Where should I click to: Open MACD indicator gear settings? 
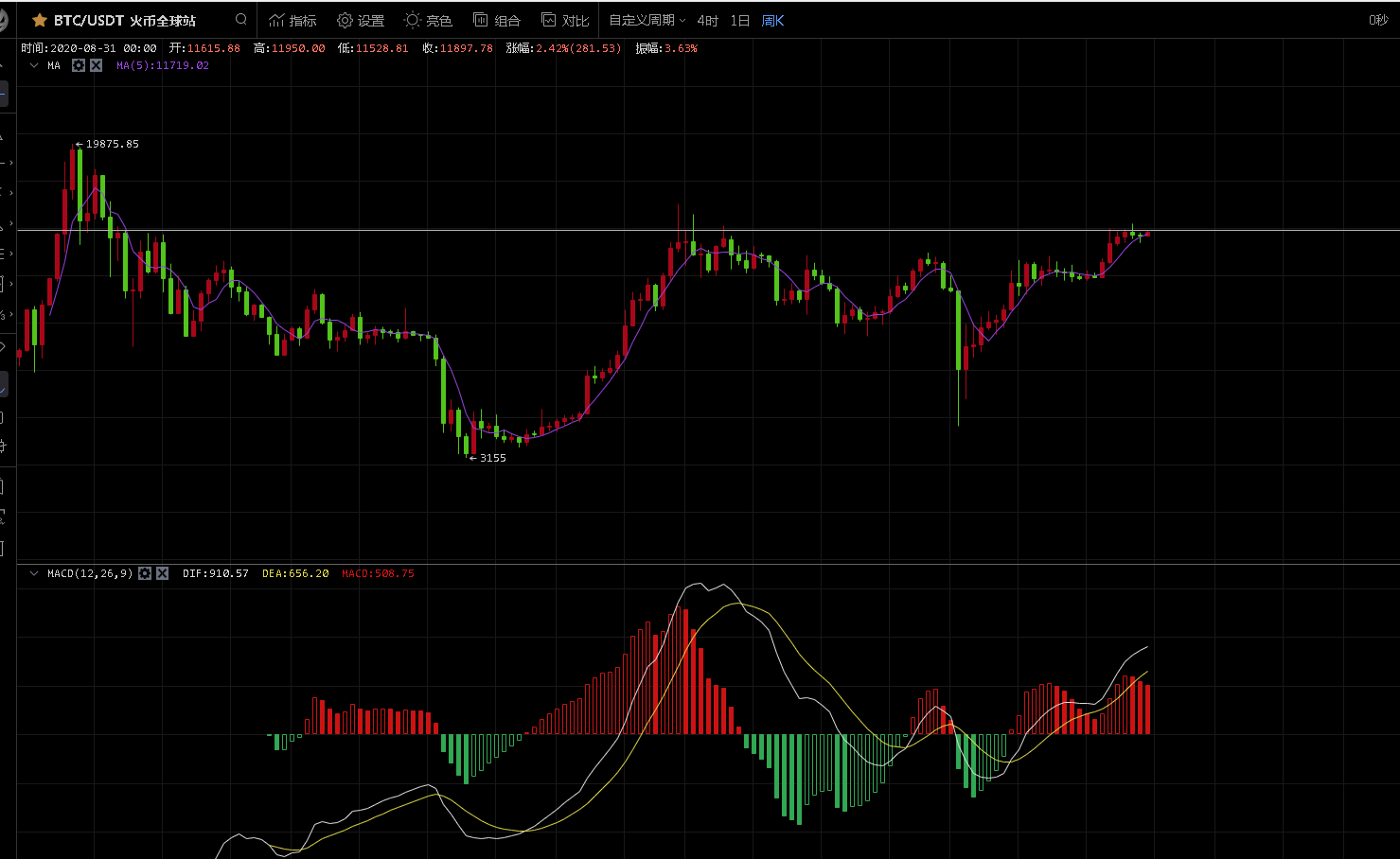pyautogui.click(x=145, y=573)
